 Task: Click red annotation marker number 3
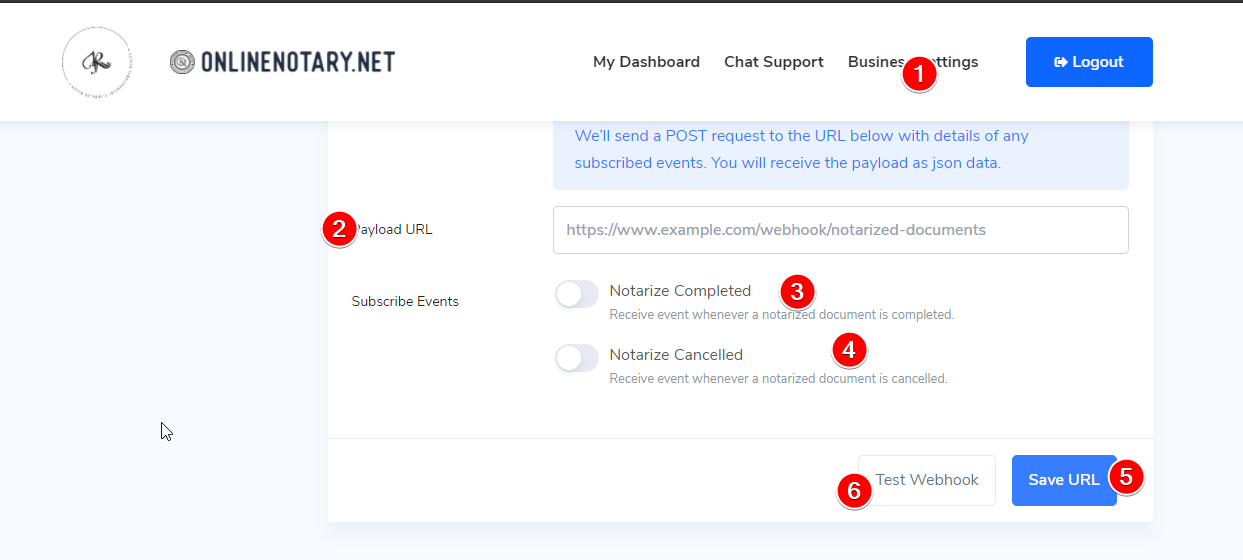click(797, 291)
